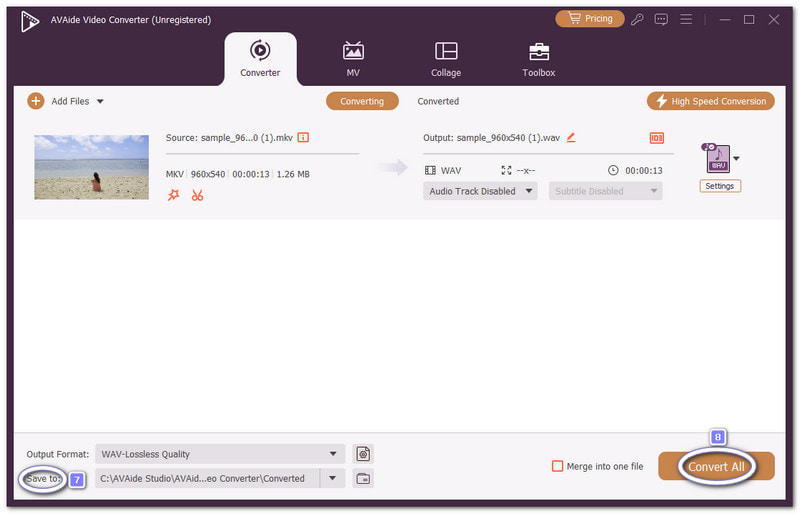Open the Output Format dropdown
800x514 pixels.
tap(220, 454)
